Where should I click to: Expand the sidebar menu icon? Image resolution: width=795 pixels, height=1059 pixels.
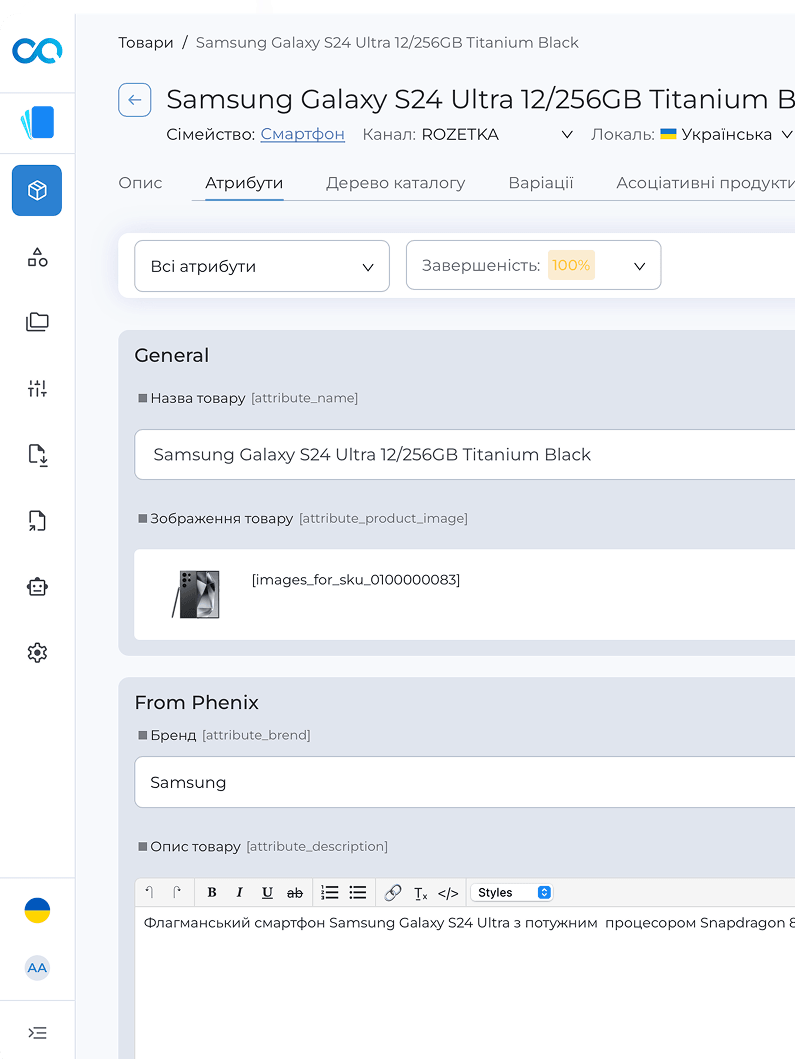(x=37, y=1033)
